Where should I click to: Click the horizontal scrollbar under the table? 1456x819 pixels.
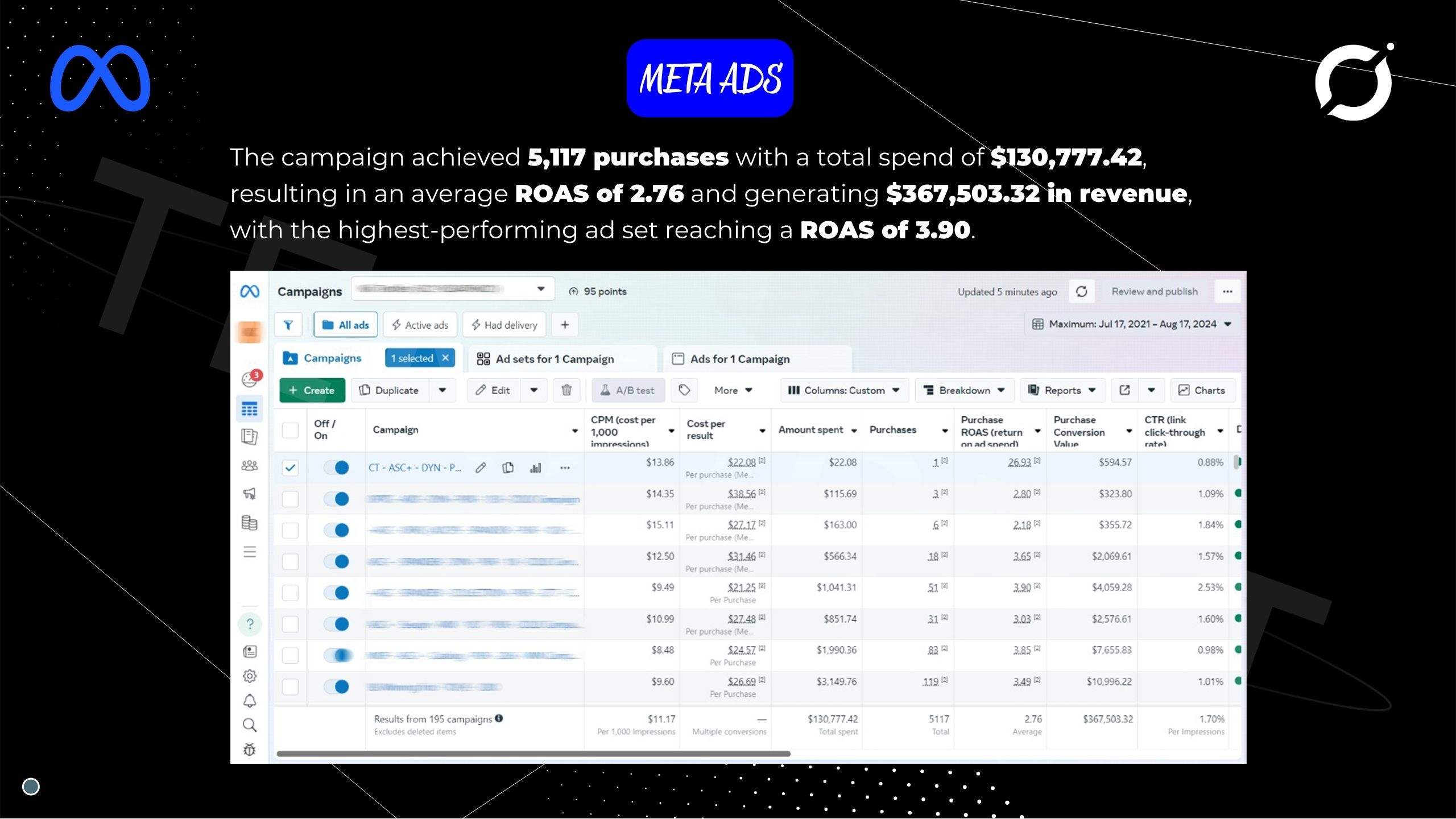coord(533,754)
